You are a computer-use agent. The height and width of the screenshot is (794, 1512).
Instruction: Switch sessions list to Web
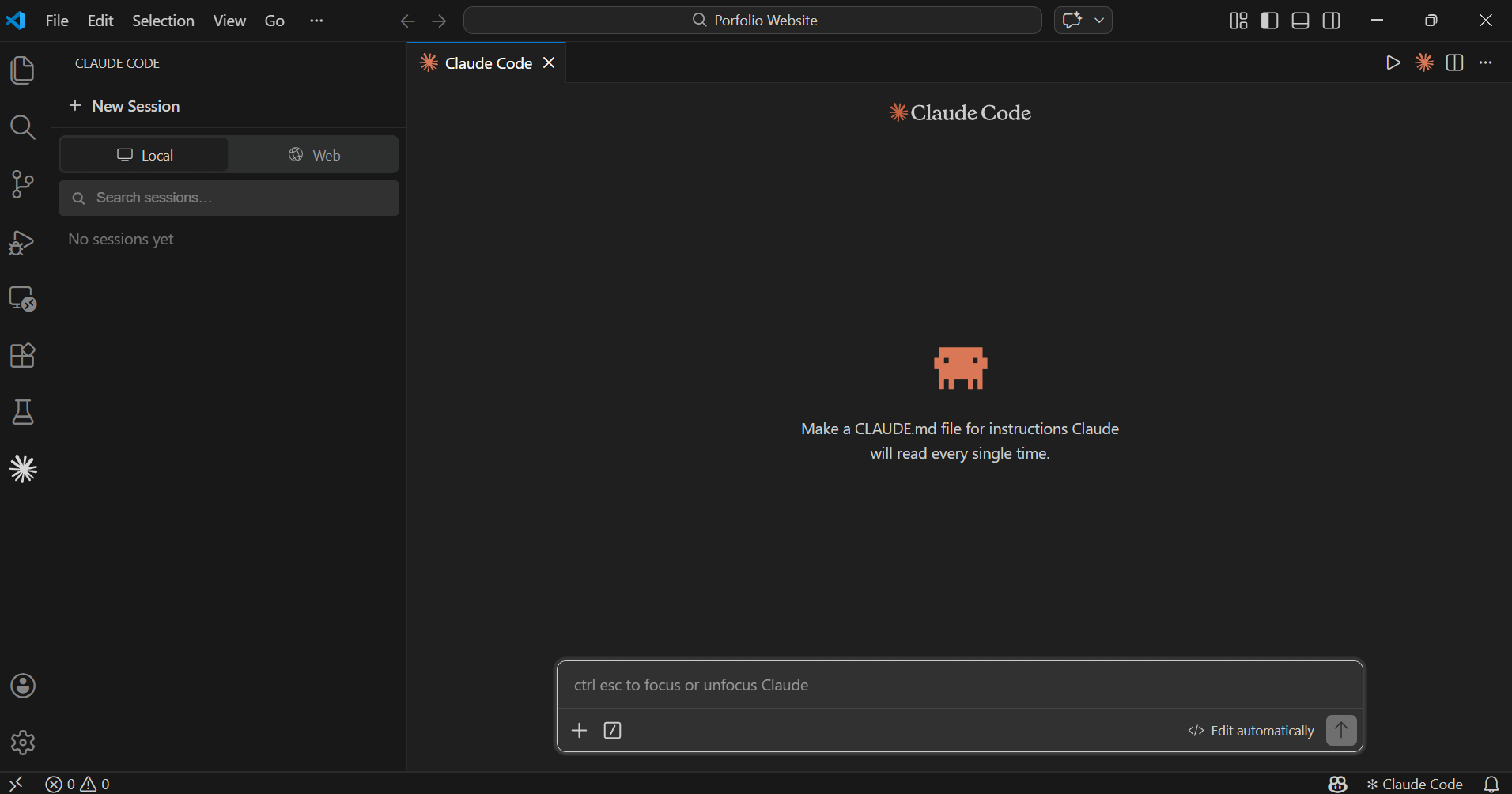[314, 155]
